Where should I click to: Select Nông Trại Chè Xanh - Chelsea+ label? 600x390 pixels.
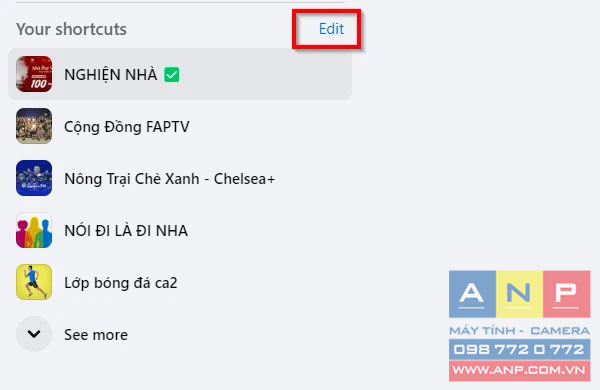pos(170,179)
